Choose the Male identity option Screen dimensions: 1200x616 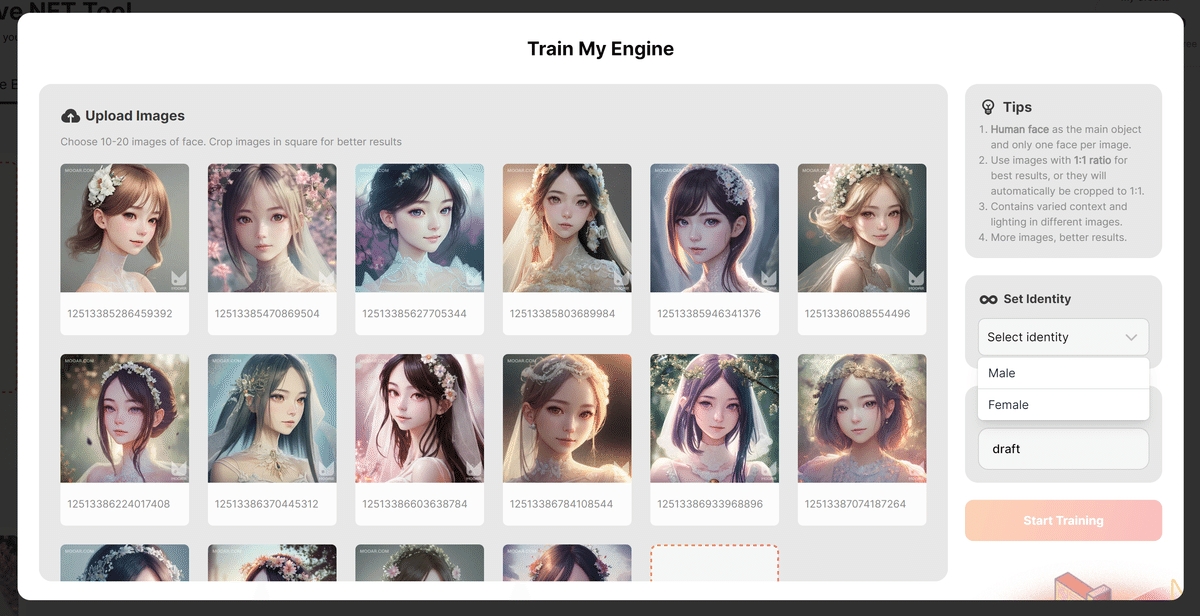coord(1063,373)
